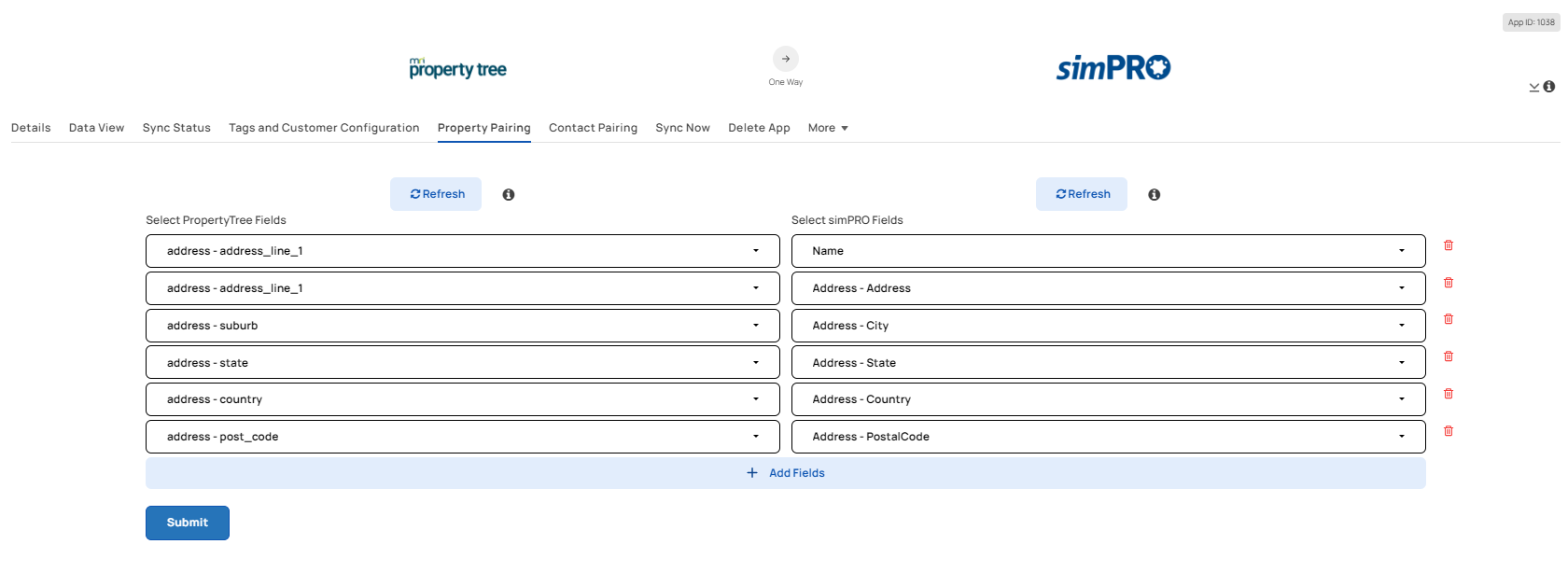
Task: Open the simPRO Name field dropdown
Action: pyautogui.click(x=1109, y=251)
